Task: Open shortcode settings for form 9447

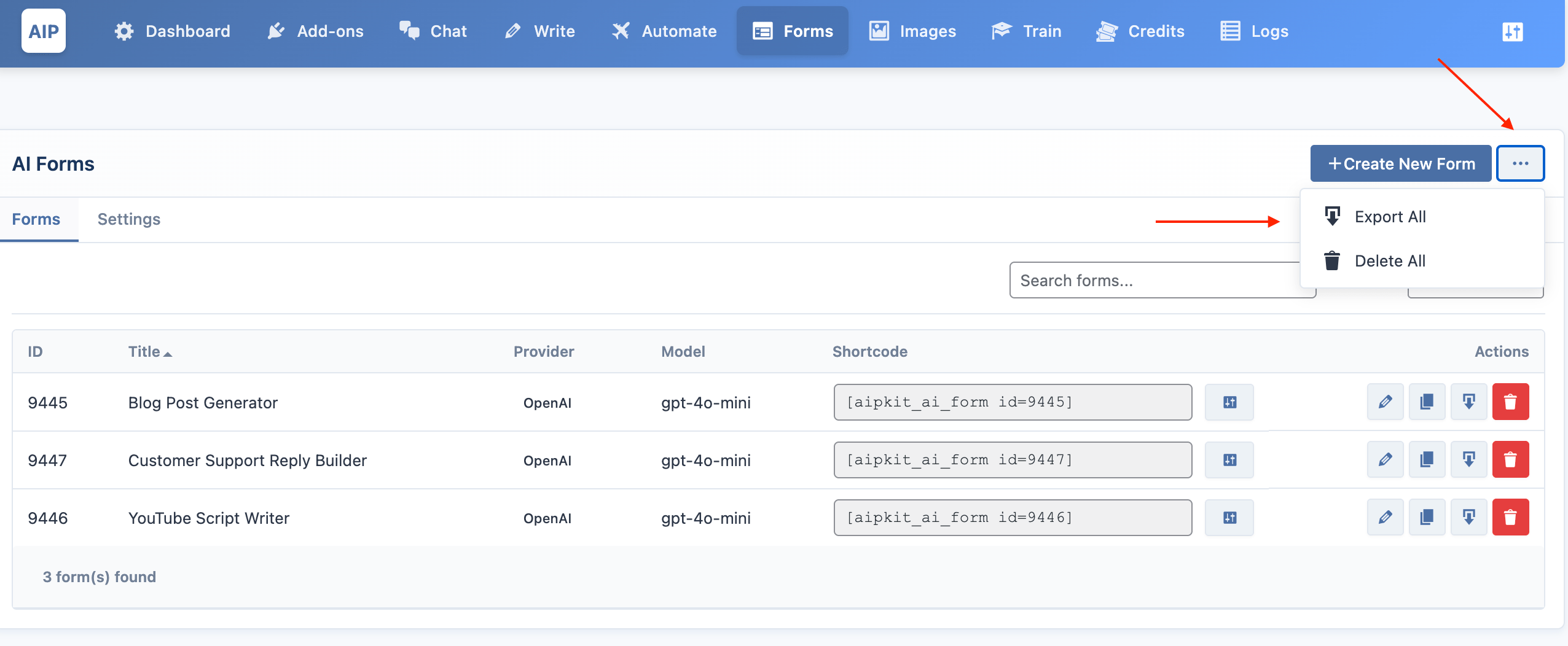Action: (1229, 460)
